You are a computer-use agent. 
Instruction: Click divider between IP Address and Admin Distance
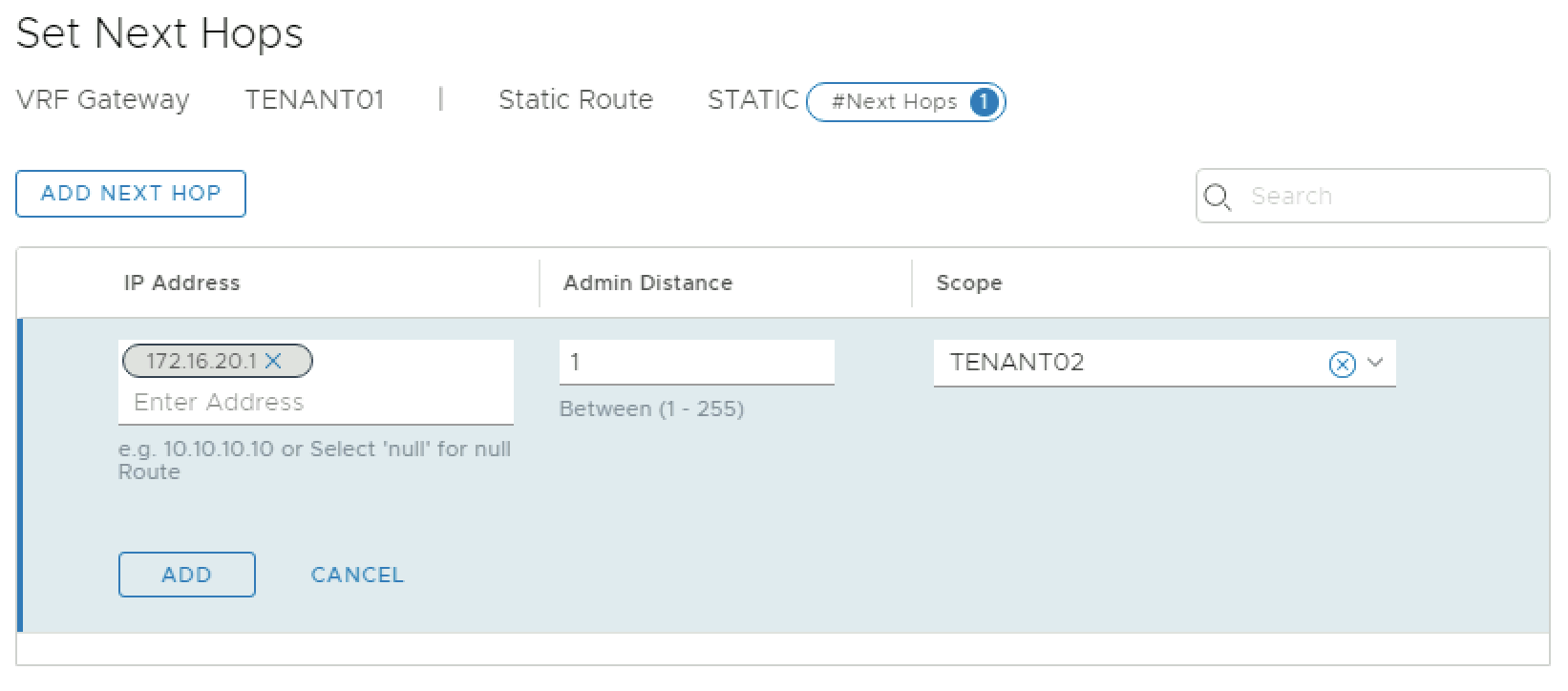click(540, 283)
